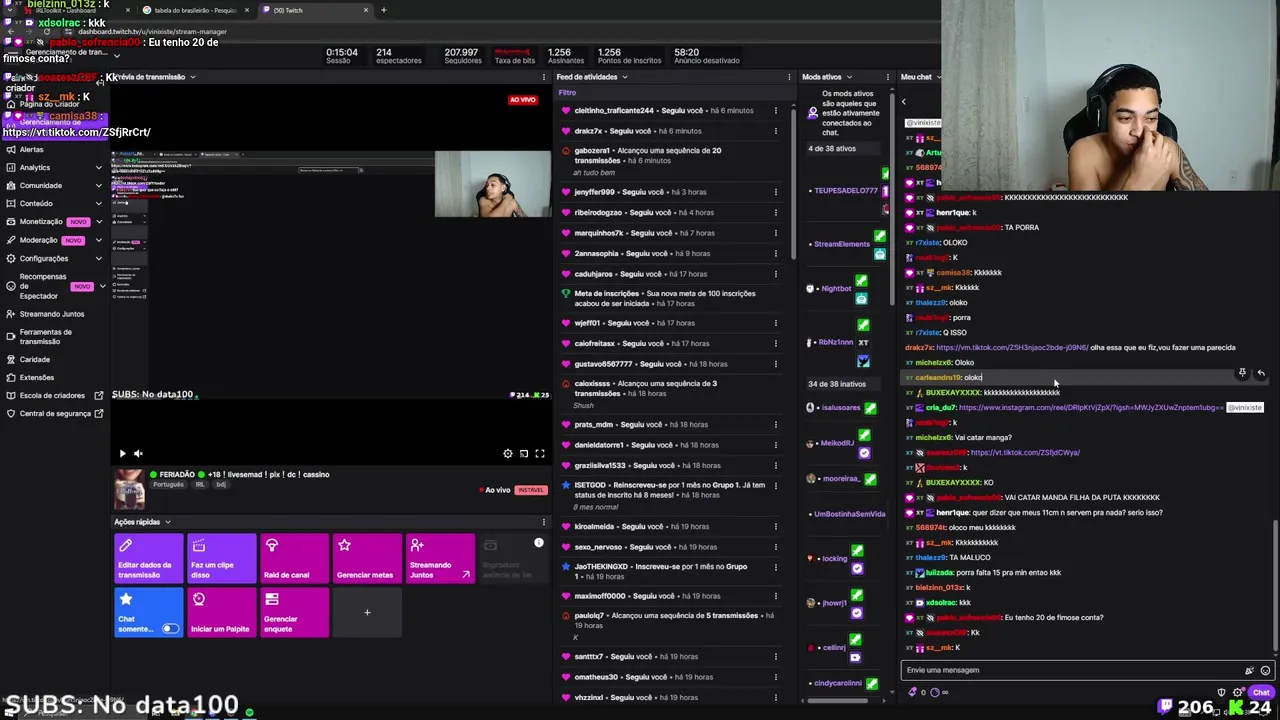Image resolution: width=1280 pixels, height=720 pixels.
Task: Play the stream preview video
Action: coord(122,453)
